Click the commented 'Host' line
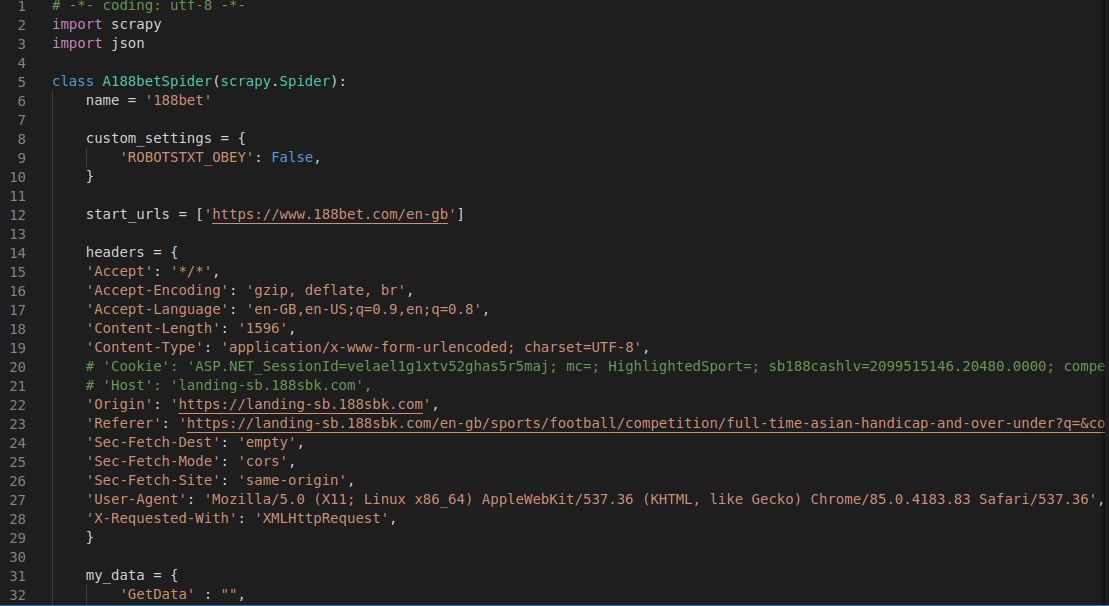 pos(228,385)
